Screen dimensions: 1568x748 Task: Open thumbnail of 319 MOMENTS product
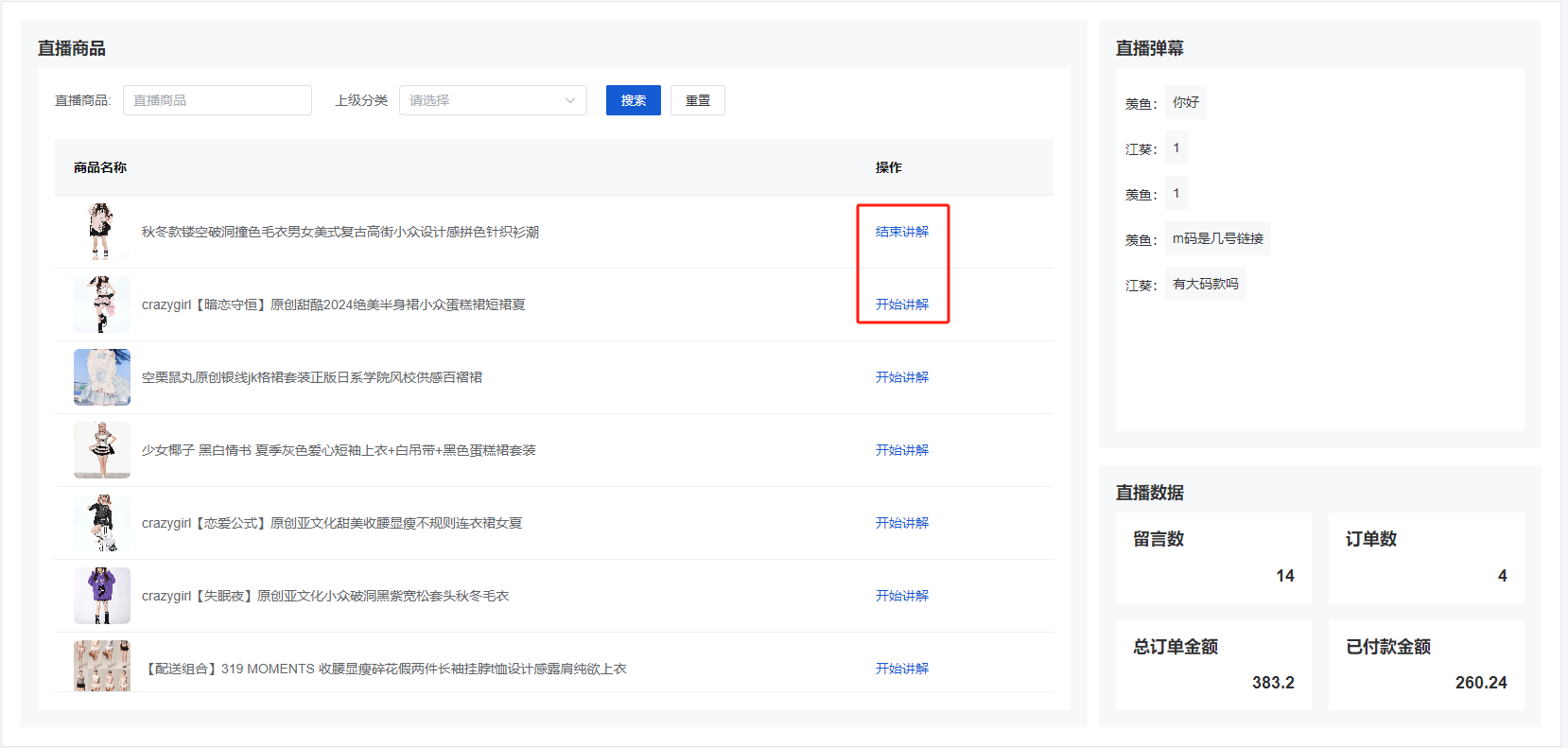tap(102, 666)
